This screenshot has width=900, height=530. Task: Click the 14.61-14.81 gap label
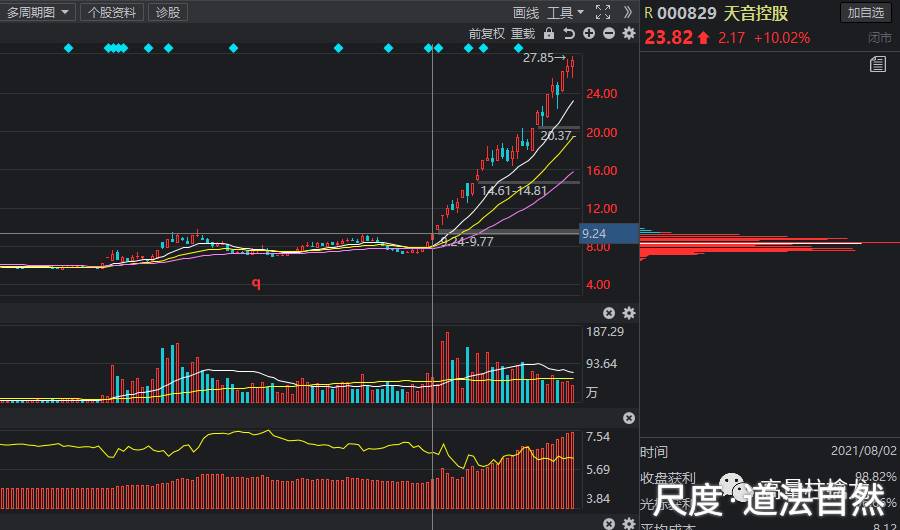pos(514,191)
